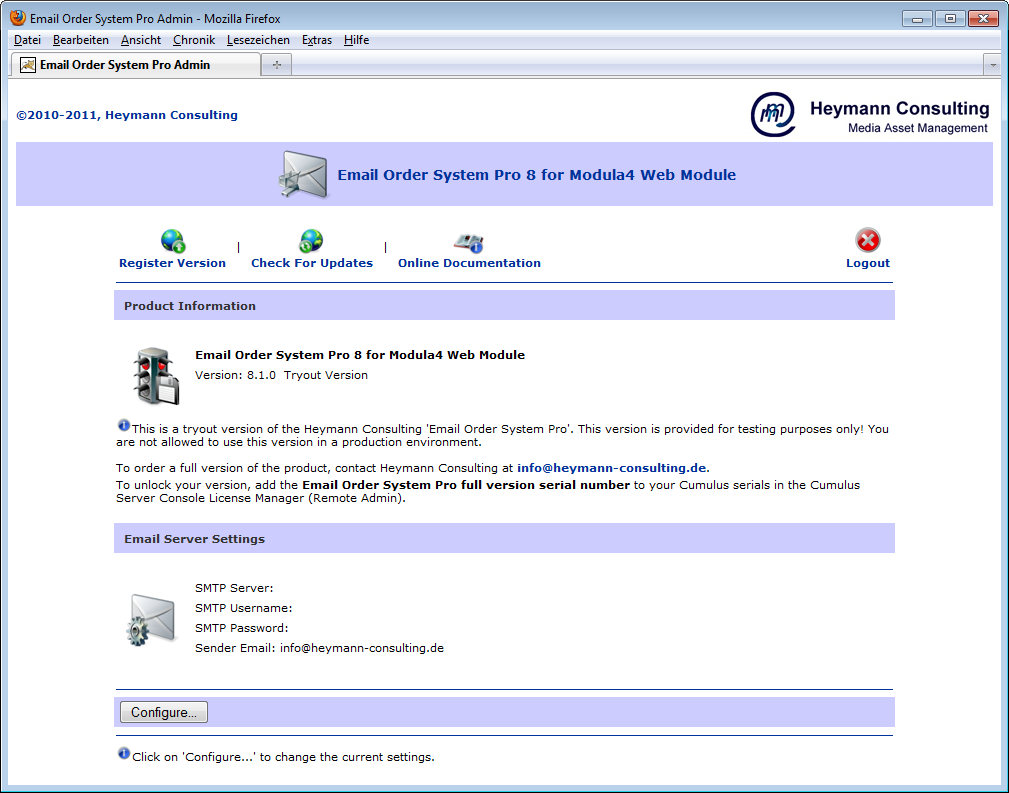
Task: Maximize the Firefox window
Action: [x=950, y=19]
